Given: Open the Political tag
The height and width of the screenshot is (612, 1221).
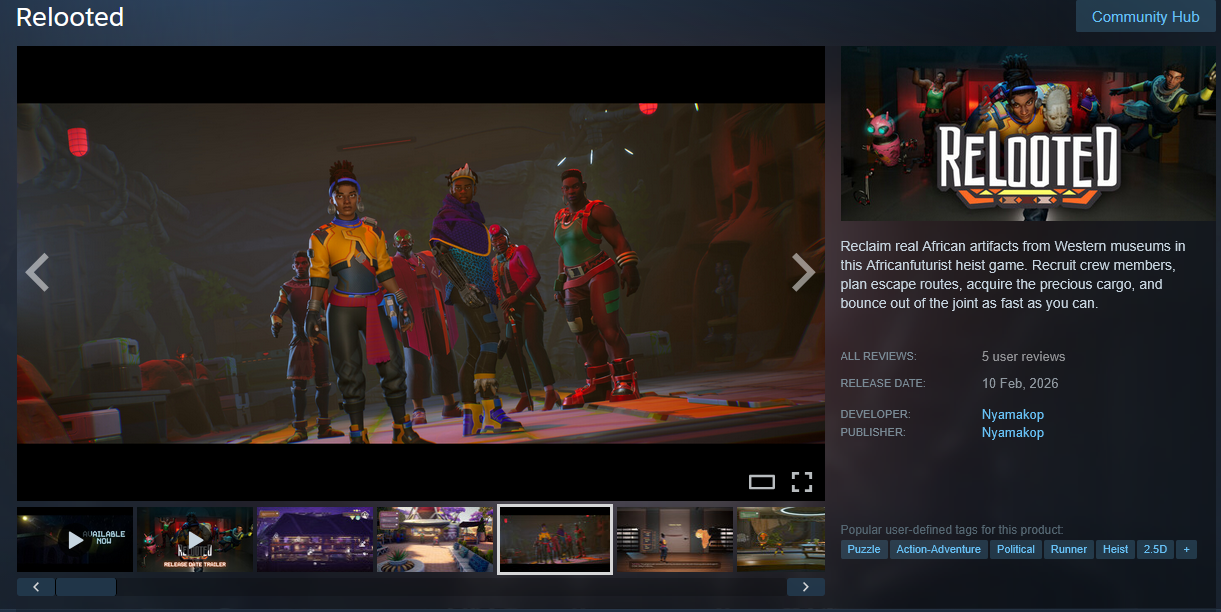Looking at the screenshot, I should [x=1016, y=549].
